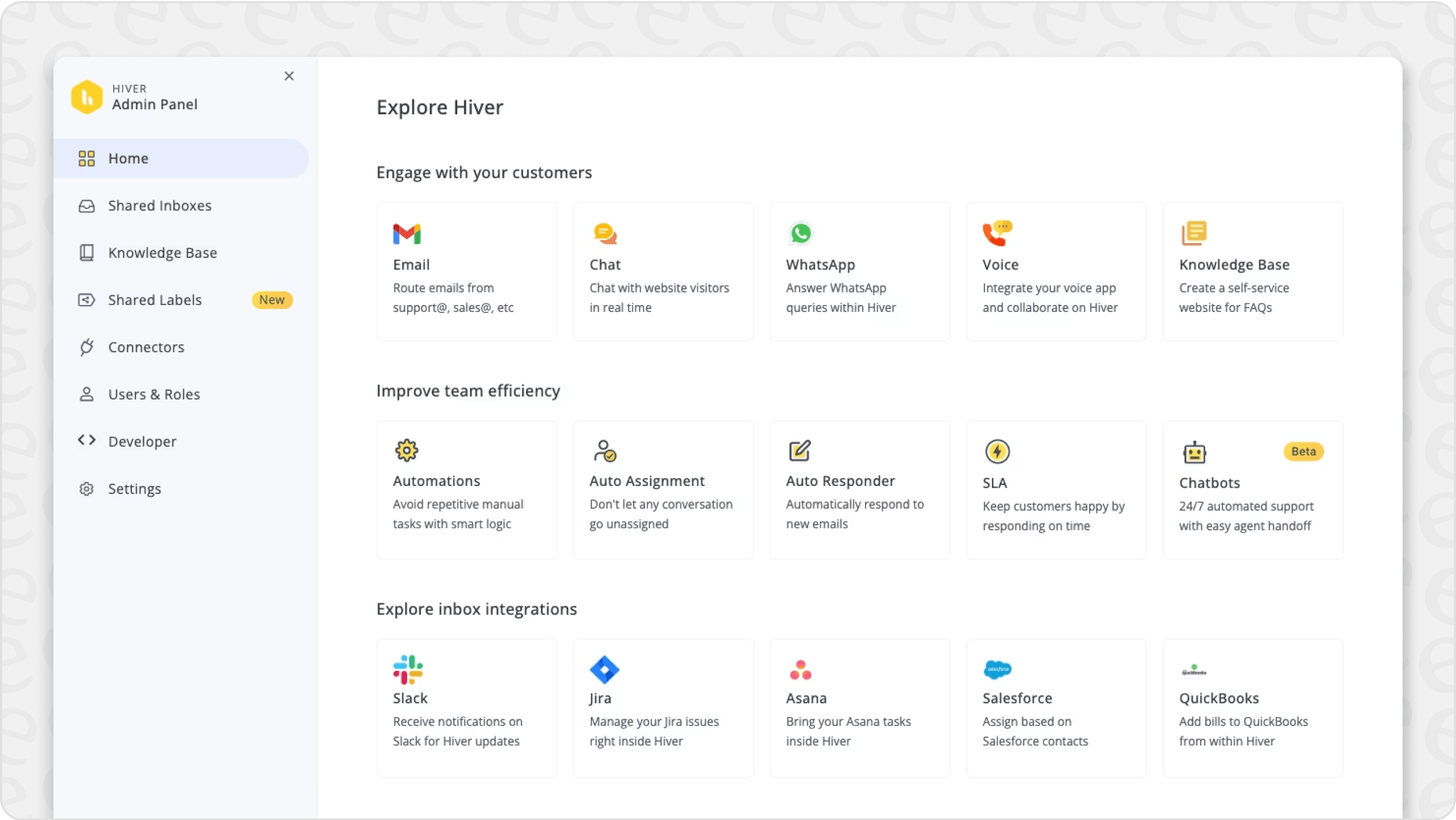The width and height of the screenshot is (1456, 820).
Task: Select the WhatsApp integration icon
Action: [800, 233]
